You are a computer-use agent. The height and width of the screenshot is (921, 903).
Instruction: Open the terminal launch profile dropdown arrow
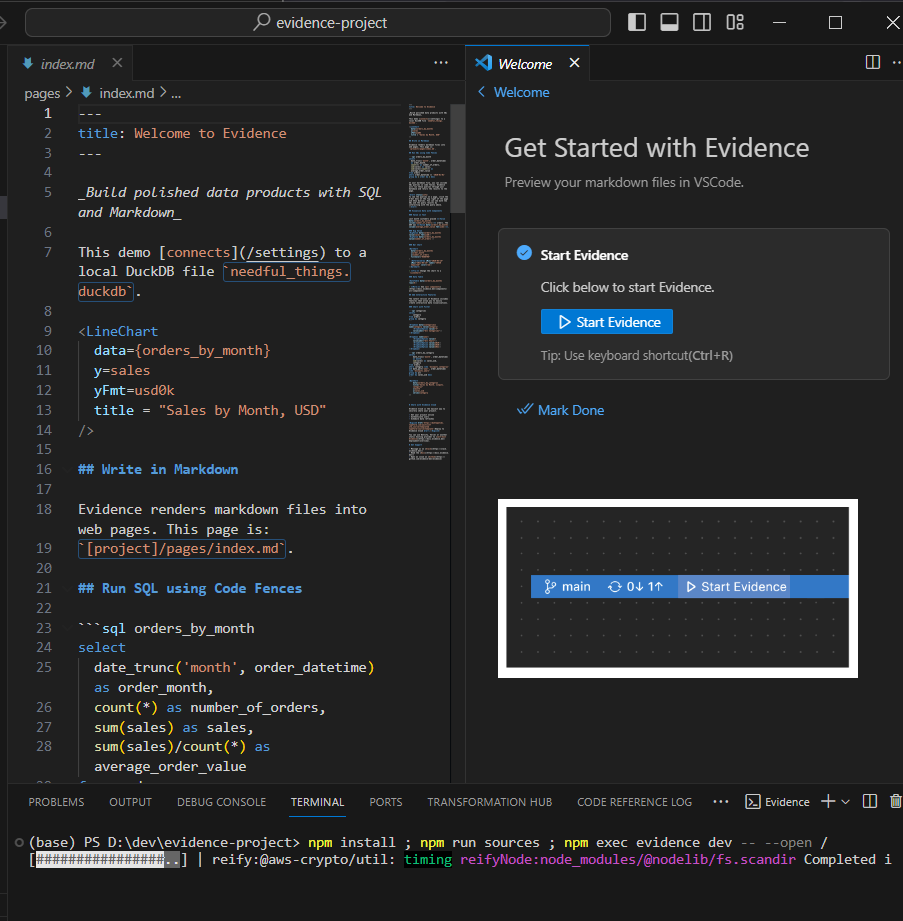(x=845, y=802)
